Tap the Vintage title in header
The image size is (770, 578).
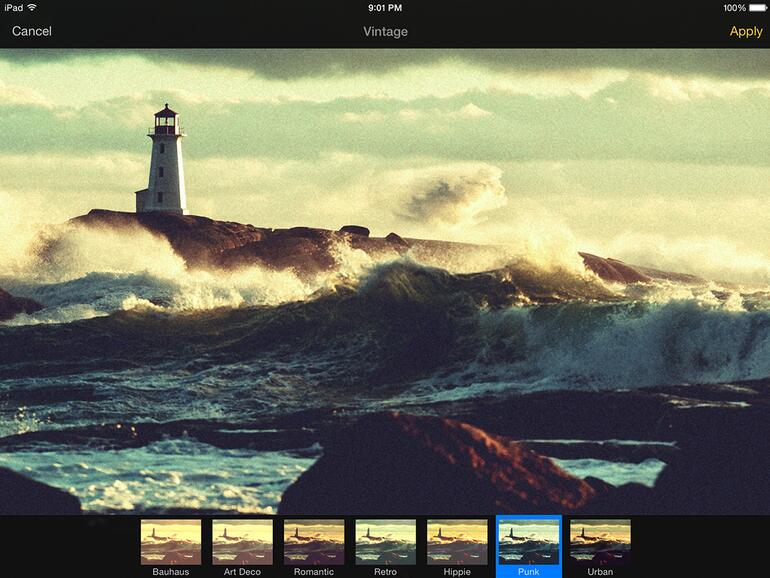click(x=385, y=31)
